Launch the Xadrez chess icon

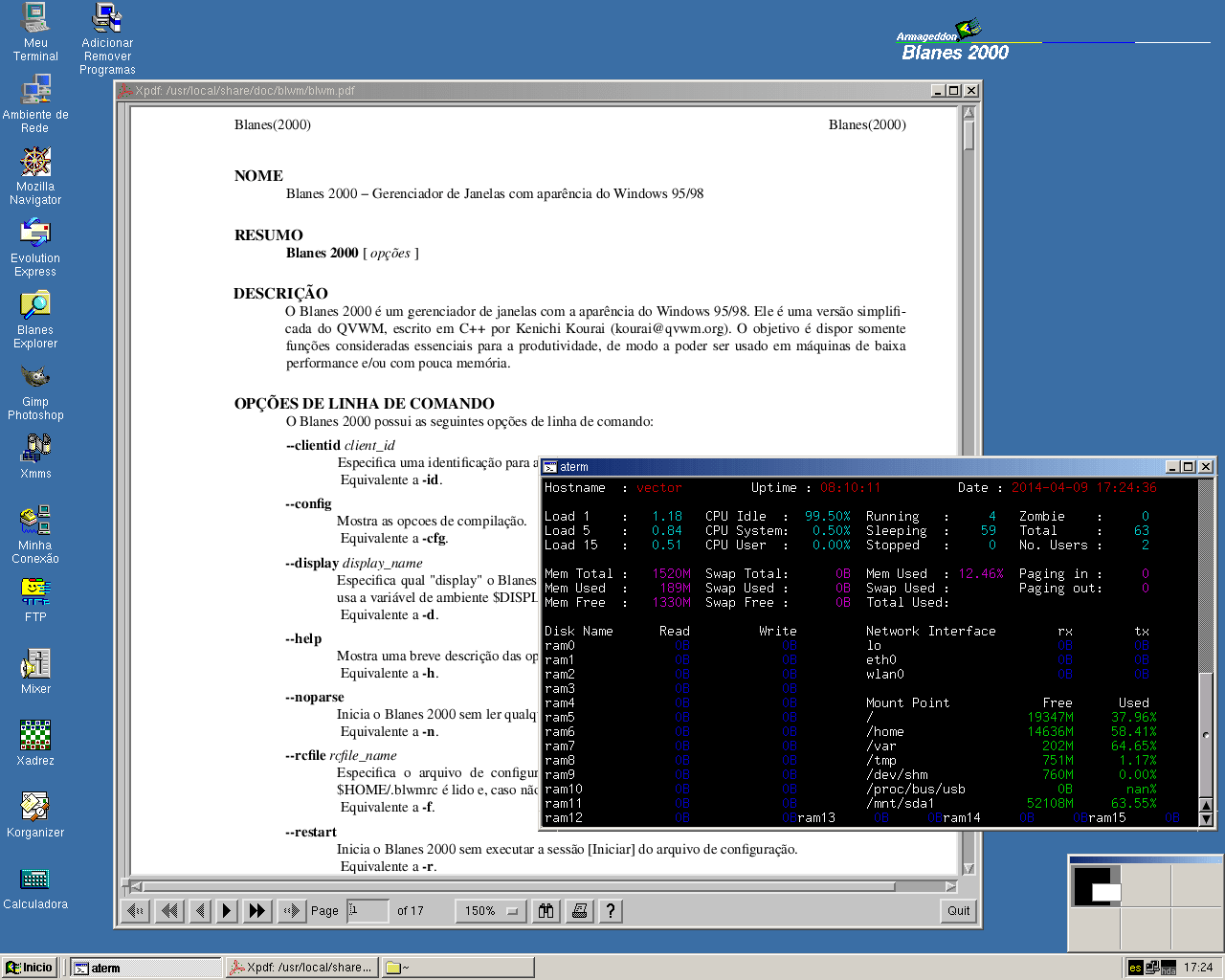coord(35,744)
